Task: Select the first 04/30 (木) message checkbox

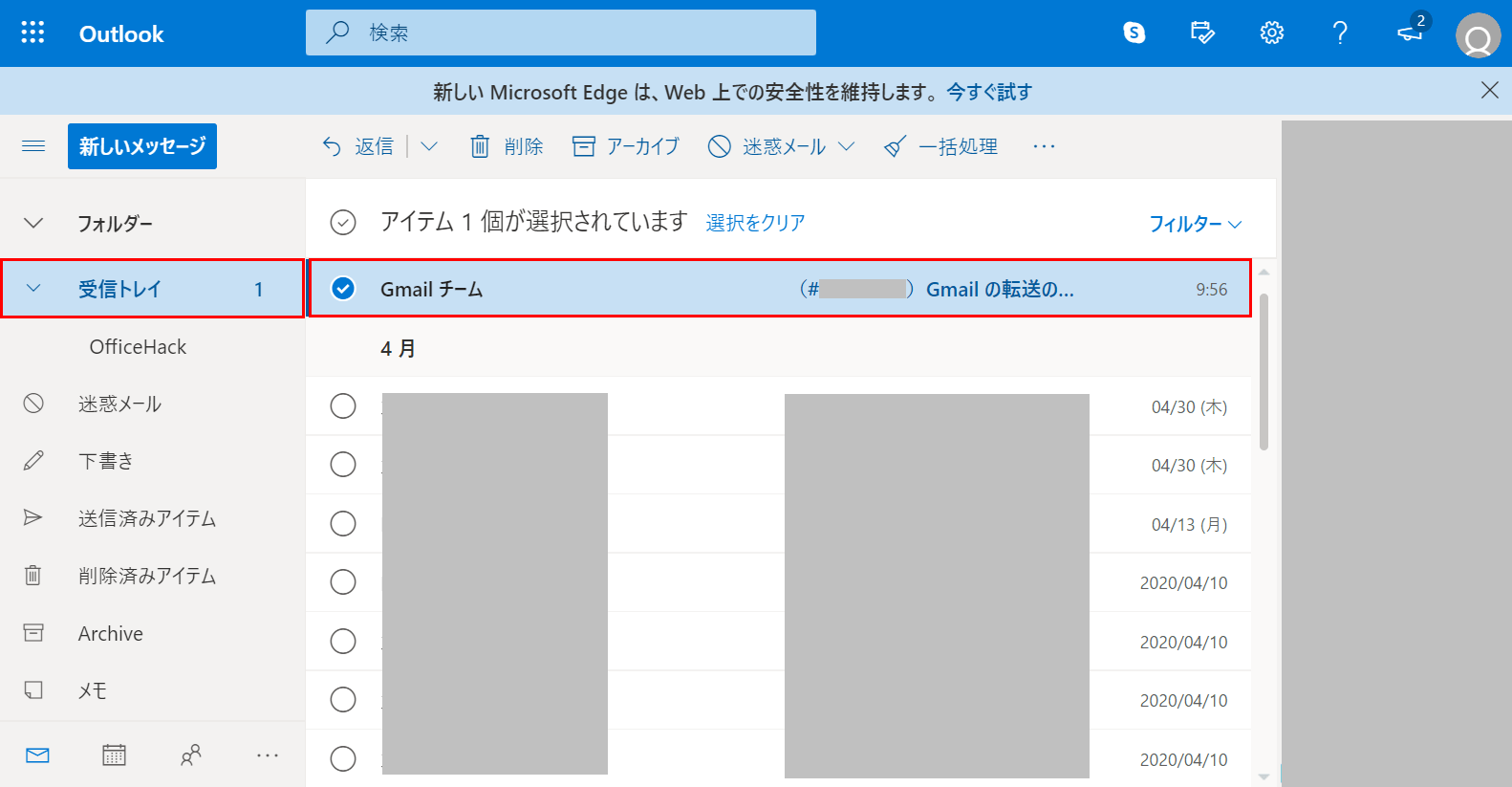Action: point(342,406)
